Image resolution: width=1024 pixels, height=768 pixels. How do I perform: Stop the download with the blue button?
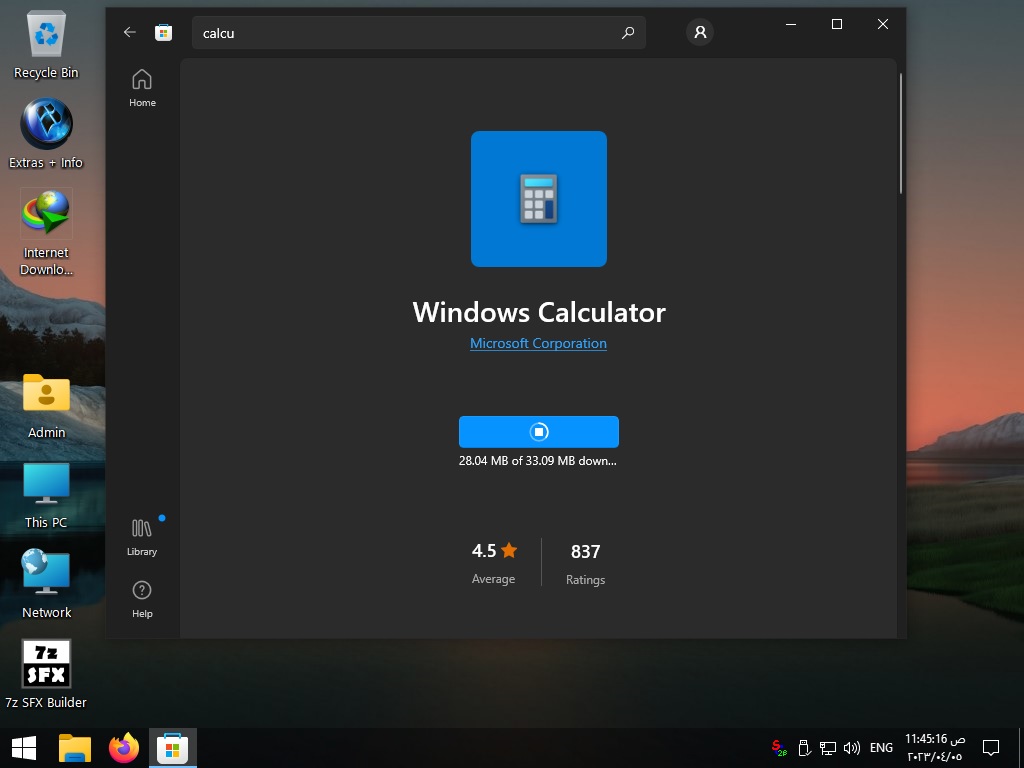point(539,432)
